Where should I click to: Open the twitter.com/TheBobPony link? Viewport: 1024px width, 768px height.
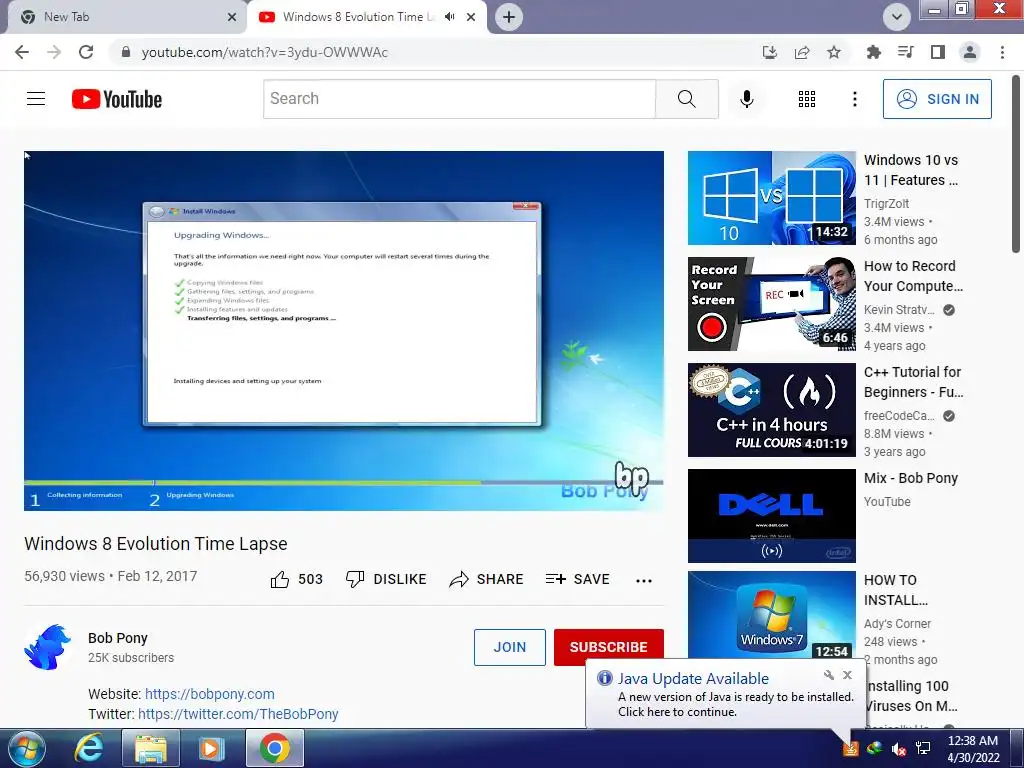click(238, 714)
